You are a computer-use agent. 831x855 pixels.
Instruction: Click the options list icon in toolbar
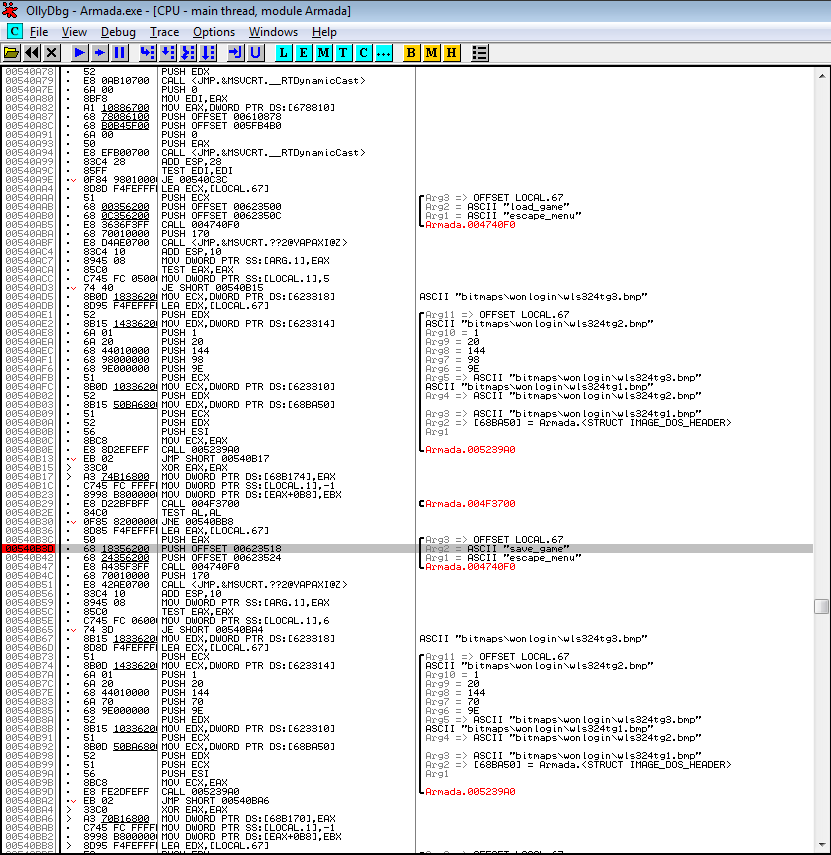tap(479, 53)
